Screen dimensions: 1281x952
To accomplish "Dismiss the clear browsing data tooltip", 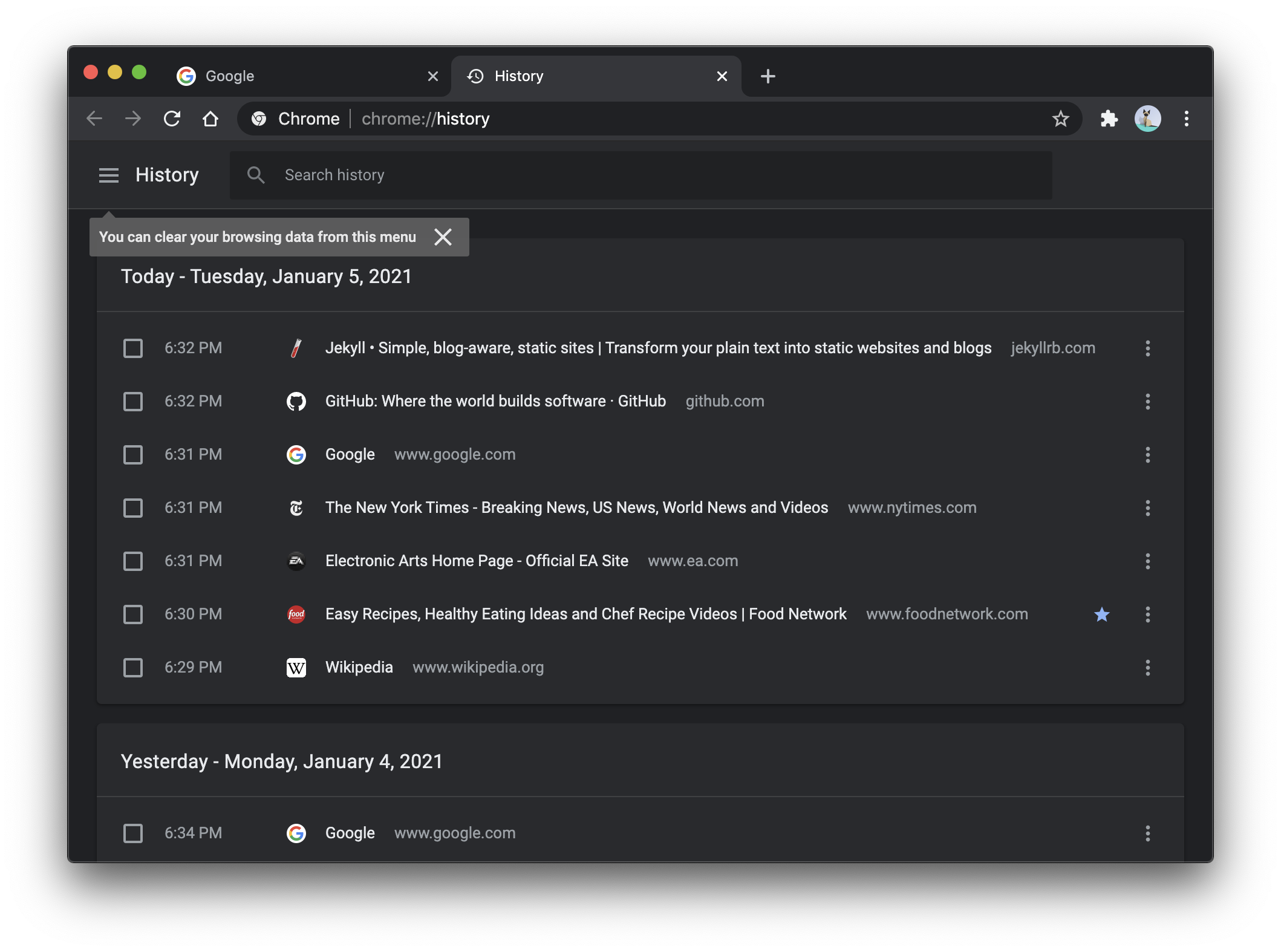I will [x=443, y=237].
